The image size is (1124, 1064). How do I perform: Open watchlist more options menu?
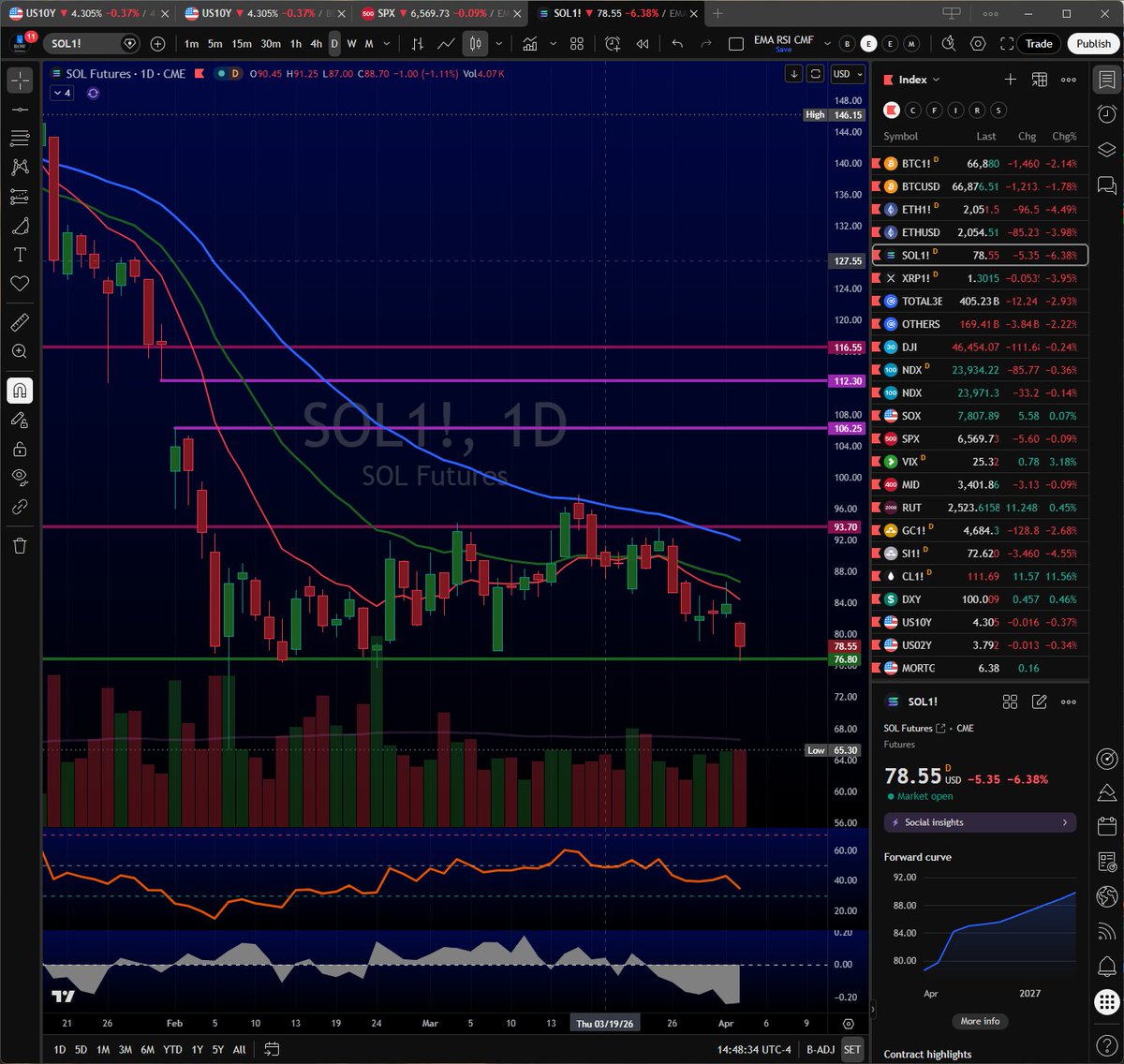(1069, 80)
